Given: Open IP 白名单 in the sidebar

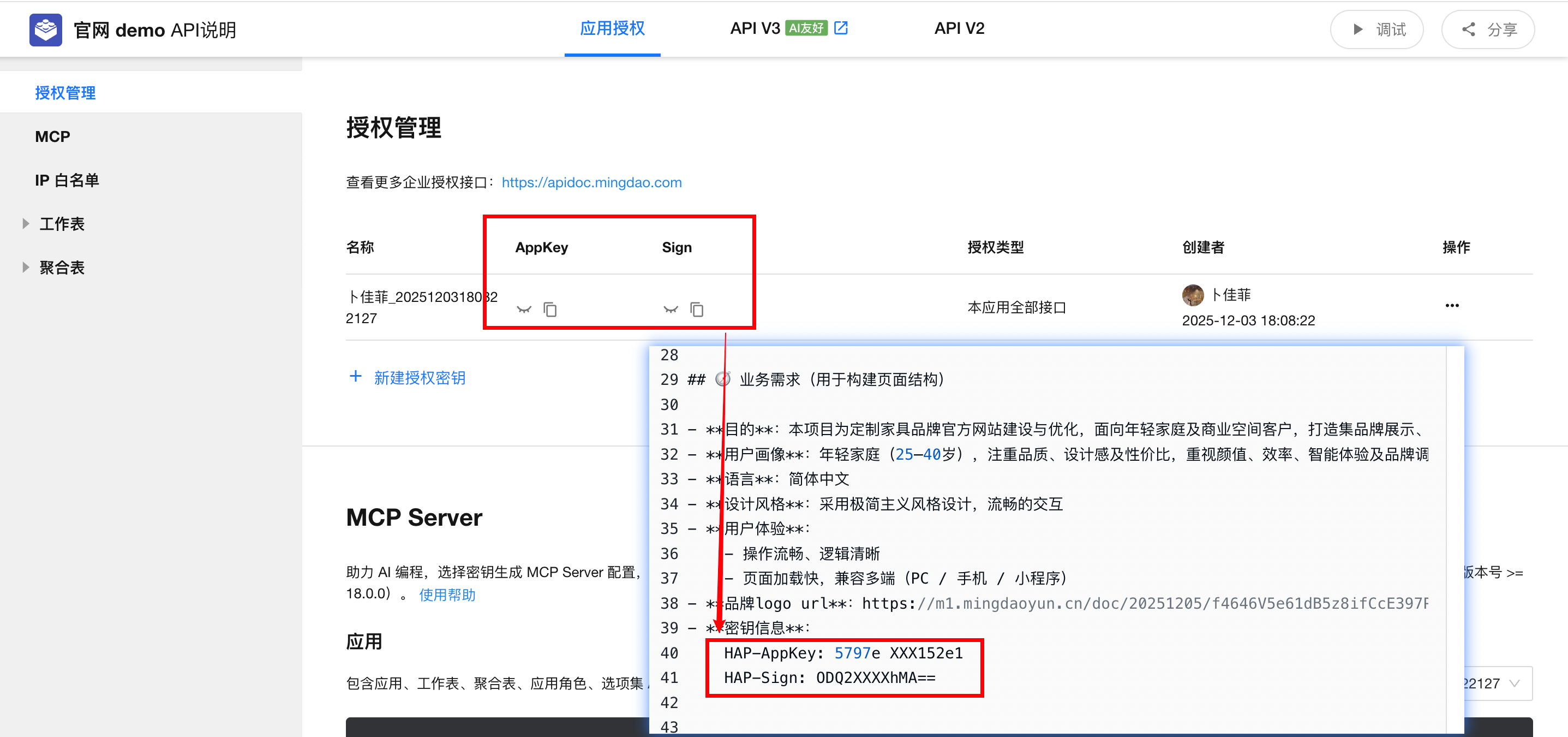Looking at the screenshot, I should pyautogui.click(x=67, y=180).
